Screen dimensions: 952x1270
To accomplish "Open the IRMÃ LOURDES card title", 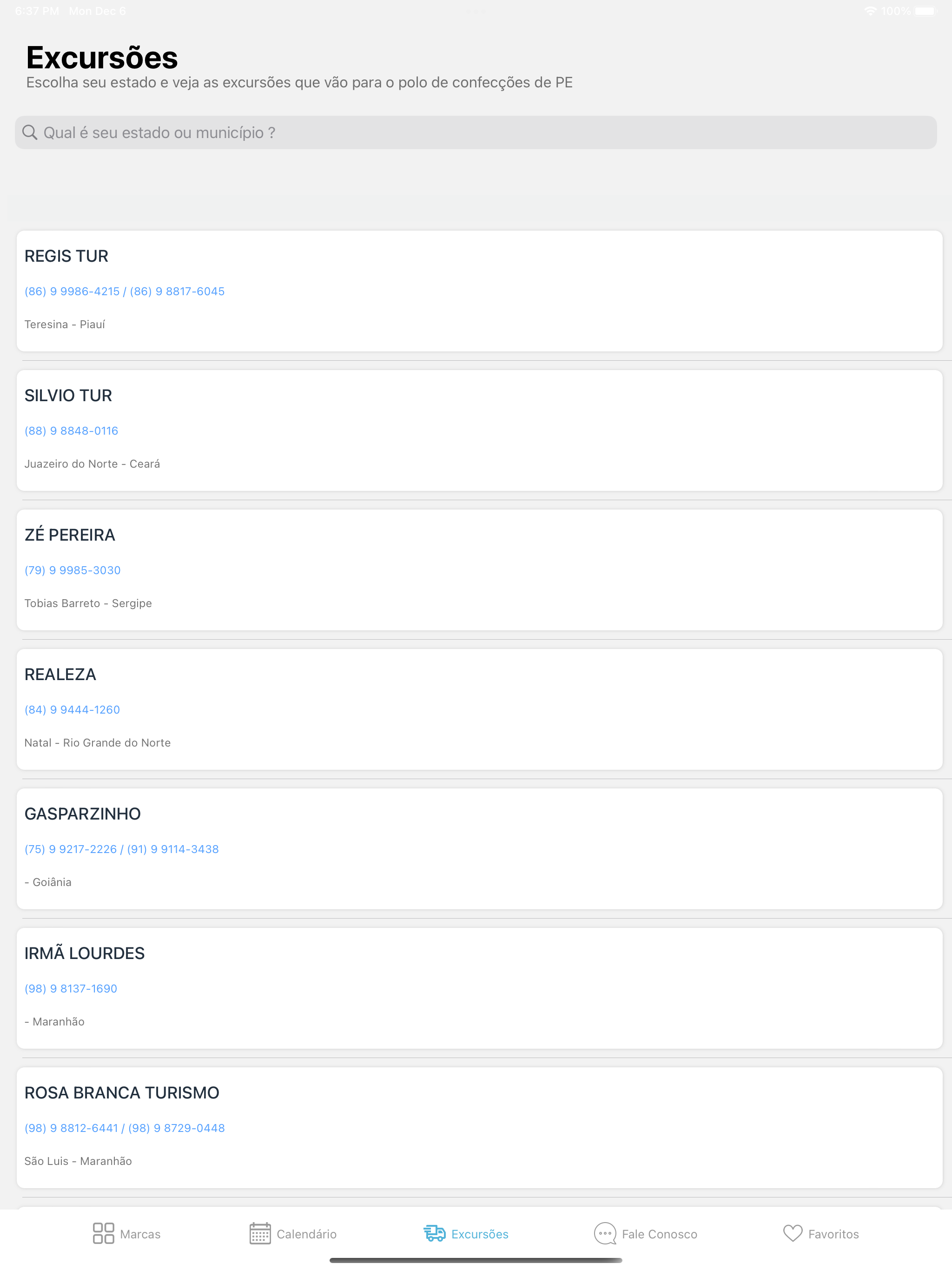I will pyautogui.click(x=85, y=953).
